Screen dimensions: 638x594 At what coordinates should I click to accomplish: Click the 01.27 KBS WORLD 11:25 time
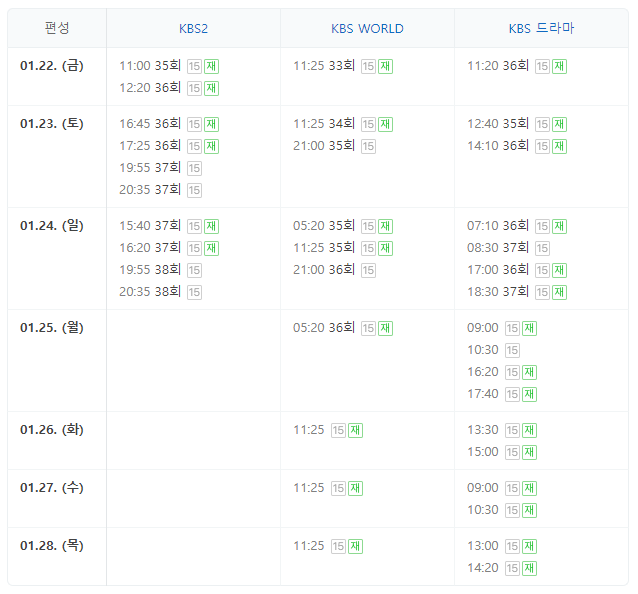(309, 488)
